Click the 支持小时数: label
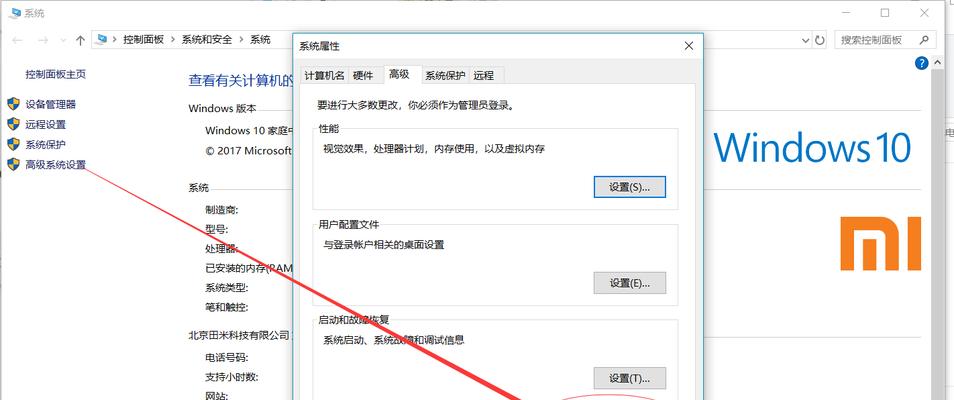This screenshot has height=400, width=954. tap(232, 377)
